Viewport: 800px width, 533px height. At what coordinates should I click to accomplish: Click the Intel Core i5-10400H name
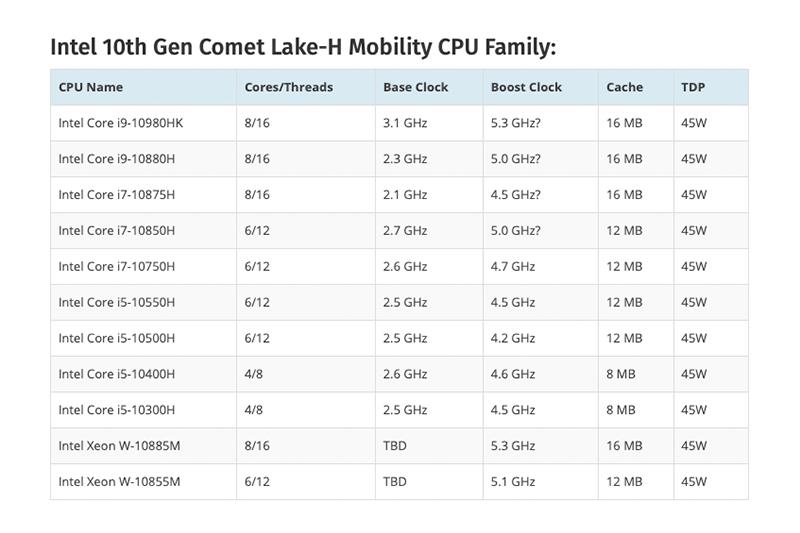116,374
